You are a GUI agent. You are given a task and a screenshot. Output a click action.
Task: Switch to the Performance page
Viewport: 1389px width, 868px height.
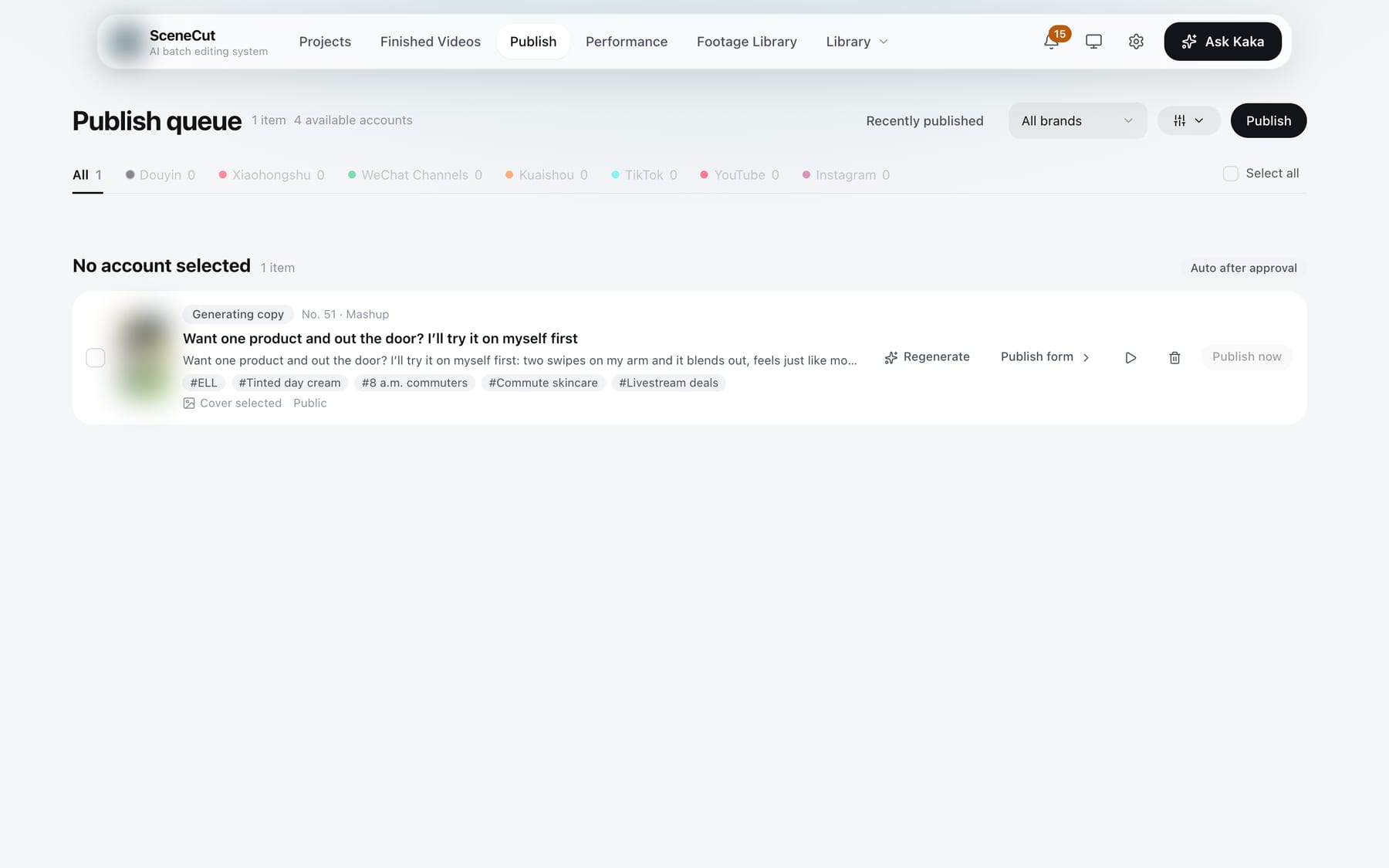[627, 42]
